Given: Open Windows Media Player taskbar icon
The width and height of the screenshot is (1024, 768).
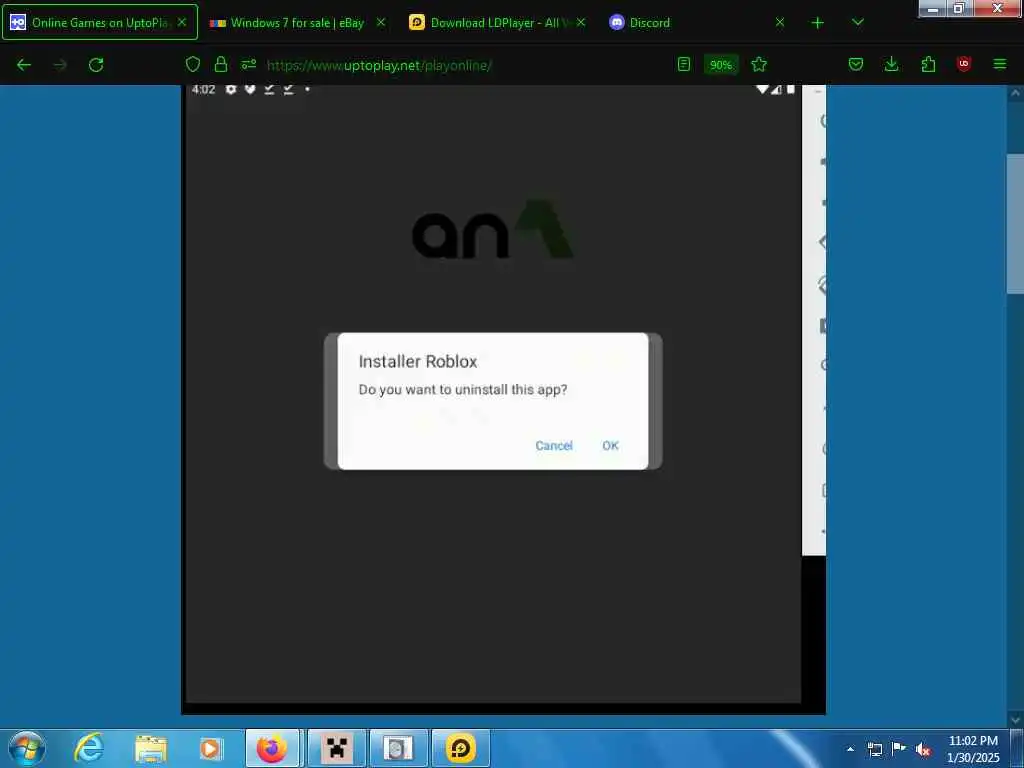Looking at the screenshot, I should 211,748.
